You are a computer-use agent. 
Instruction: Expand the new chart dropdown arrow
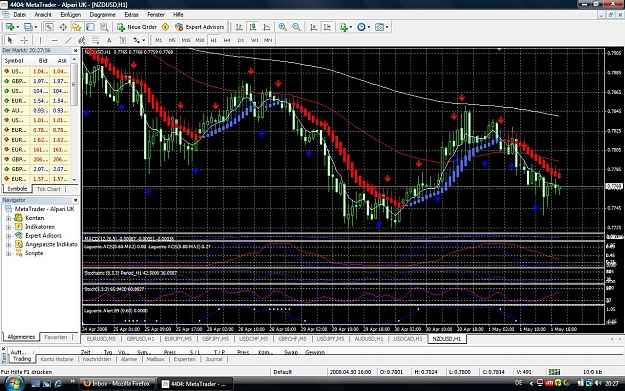(x=18, y=27)
